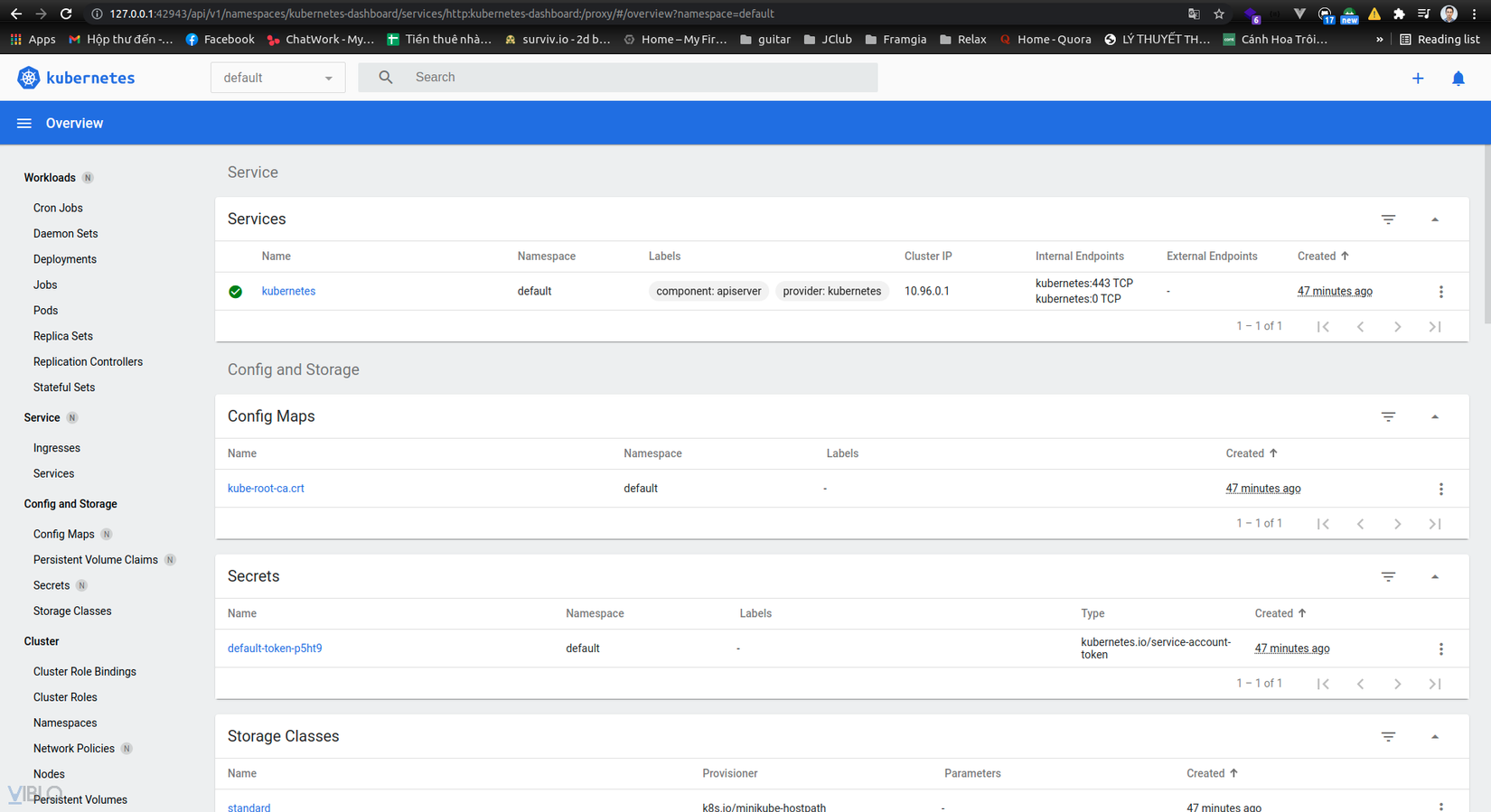Filter the Secrets table

1388,576
